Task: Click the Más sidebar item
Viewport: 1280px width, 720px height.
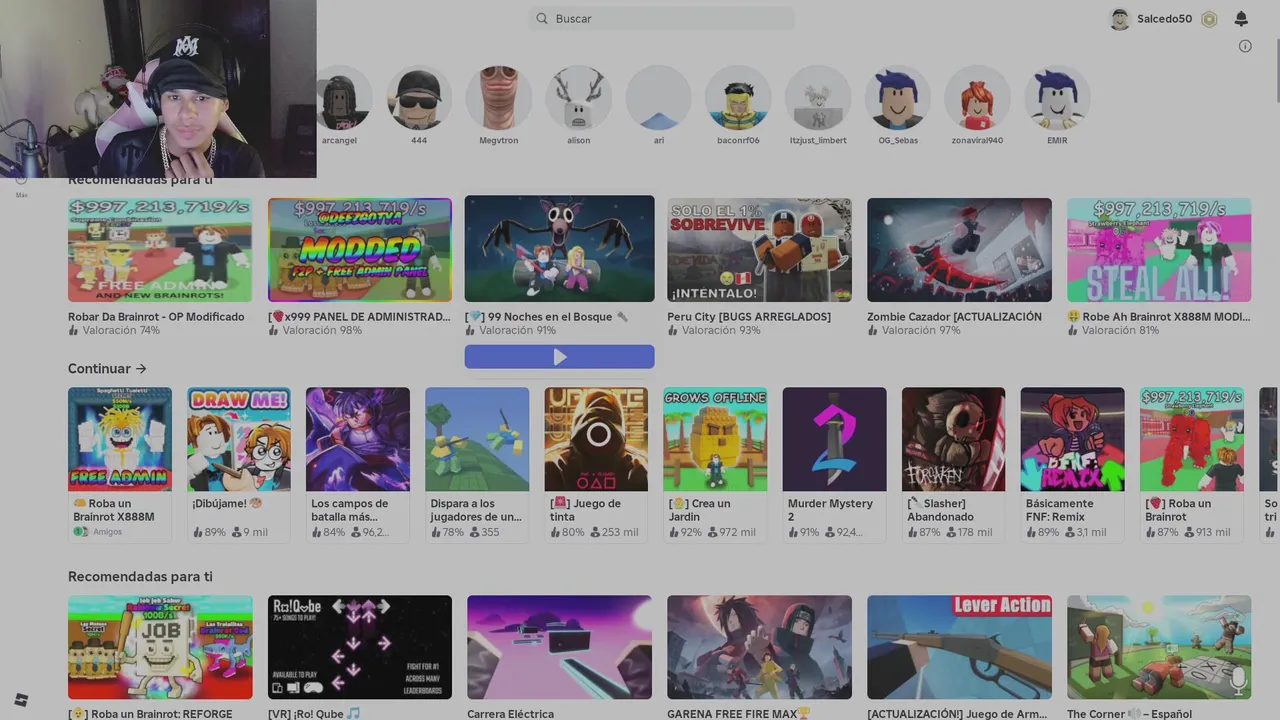Action: coord(21,187)
